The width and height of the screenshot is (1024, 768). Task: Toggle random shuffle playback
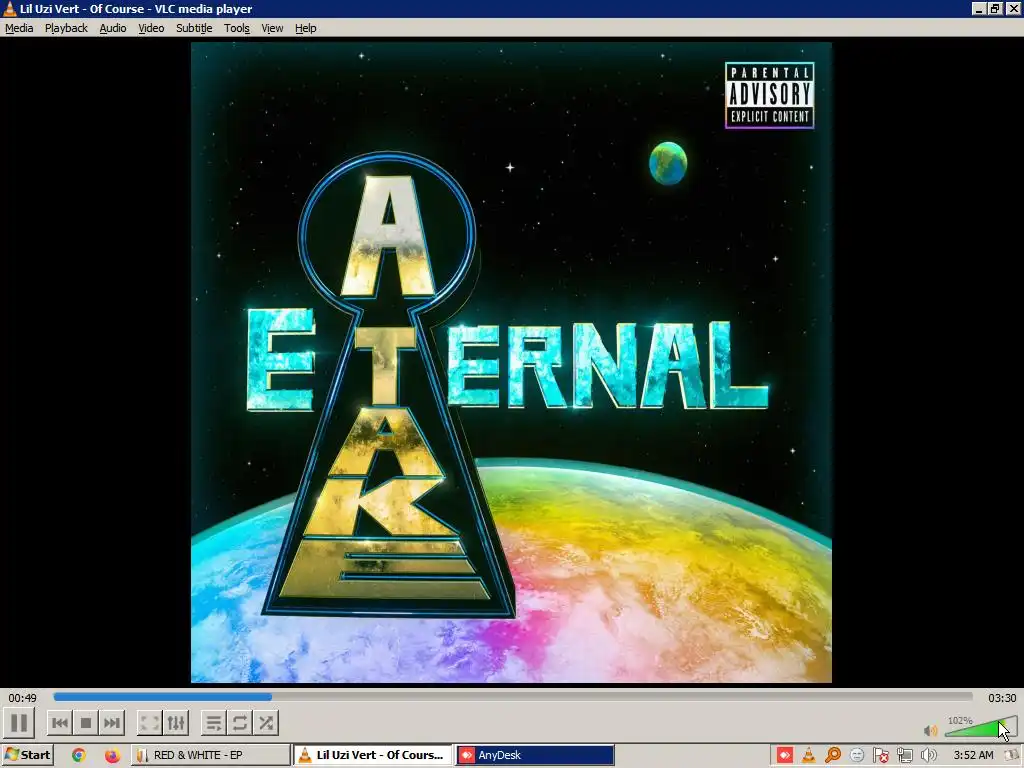[266, 723]
